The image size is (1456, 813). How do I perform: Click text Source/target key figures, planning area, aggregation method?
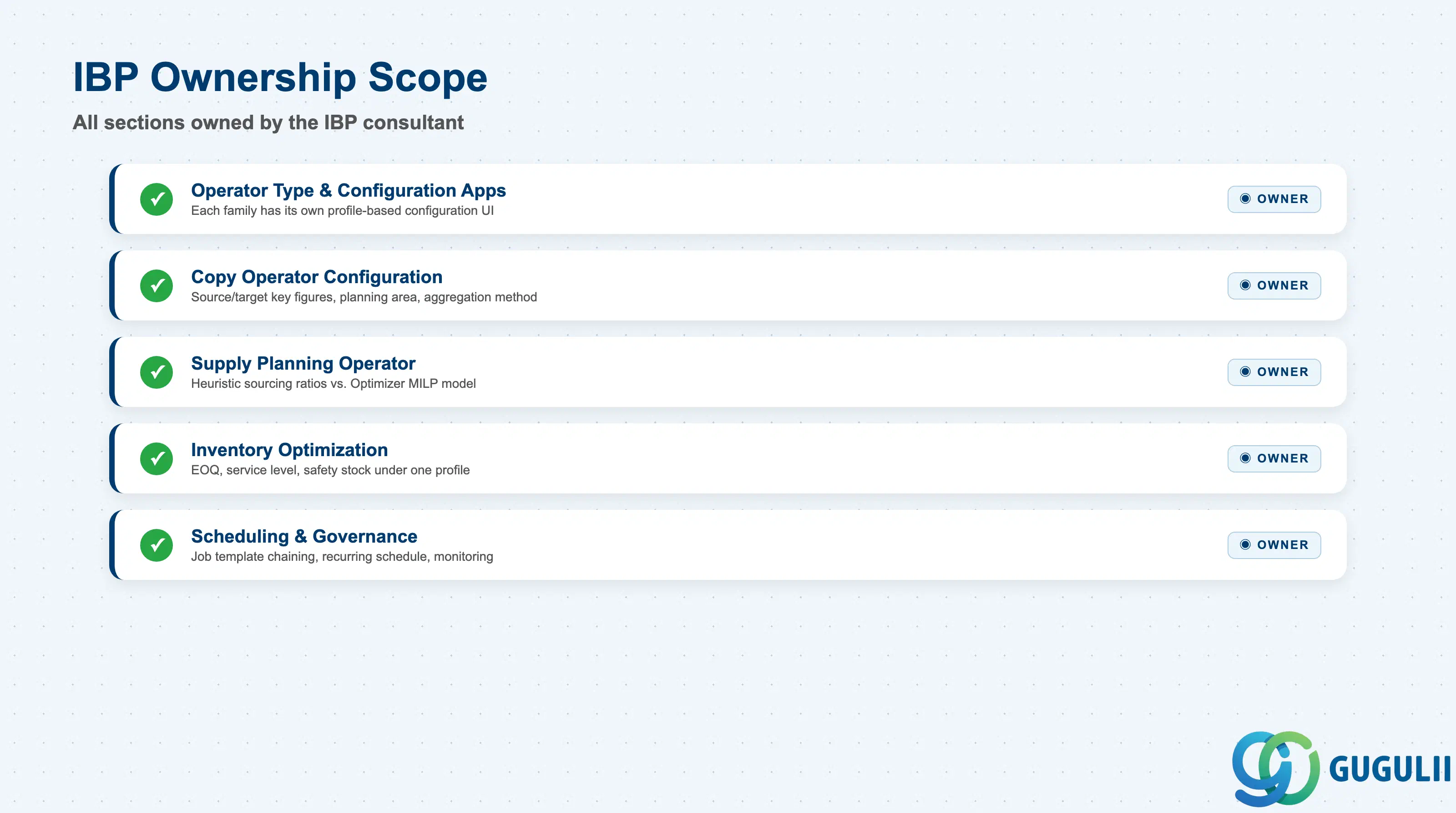[364, 297]
